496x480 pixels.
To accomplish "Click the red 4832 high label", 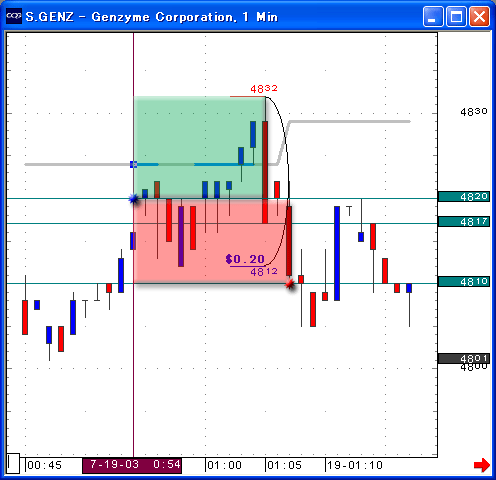I will pyautogui.click(x=264, y=88).
